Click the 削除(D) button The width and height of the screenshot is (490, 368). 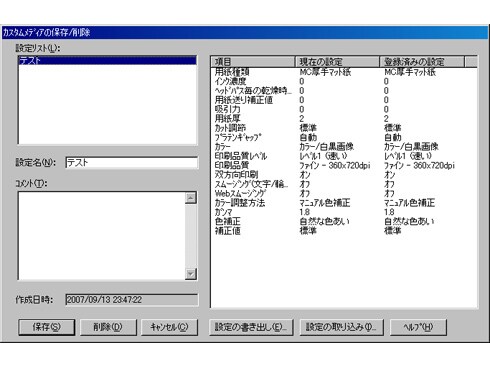tap(108, 327)
